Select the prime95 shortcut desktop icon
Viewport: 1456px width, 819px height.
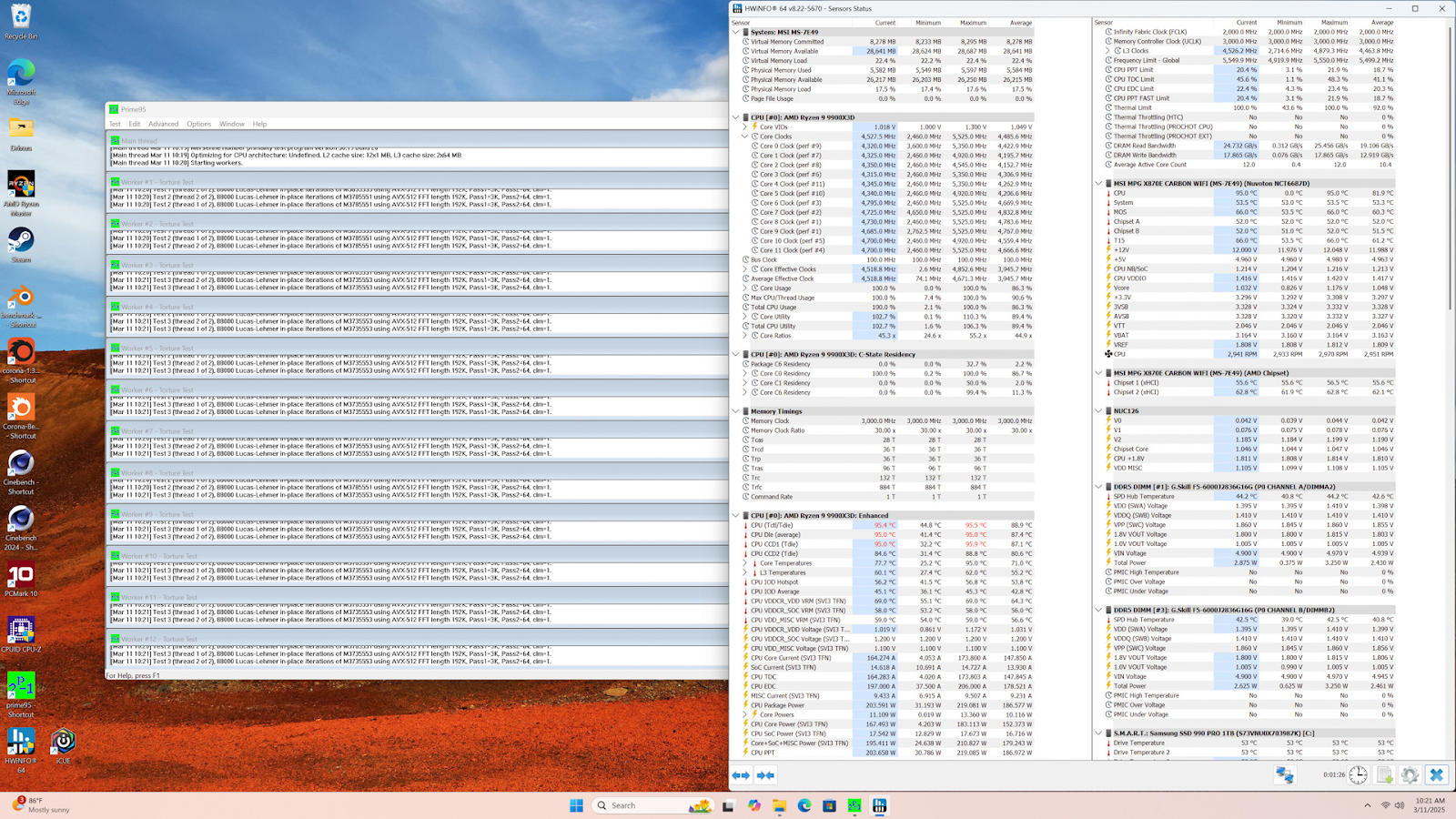click(x=21, y=694)
